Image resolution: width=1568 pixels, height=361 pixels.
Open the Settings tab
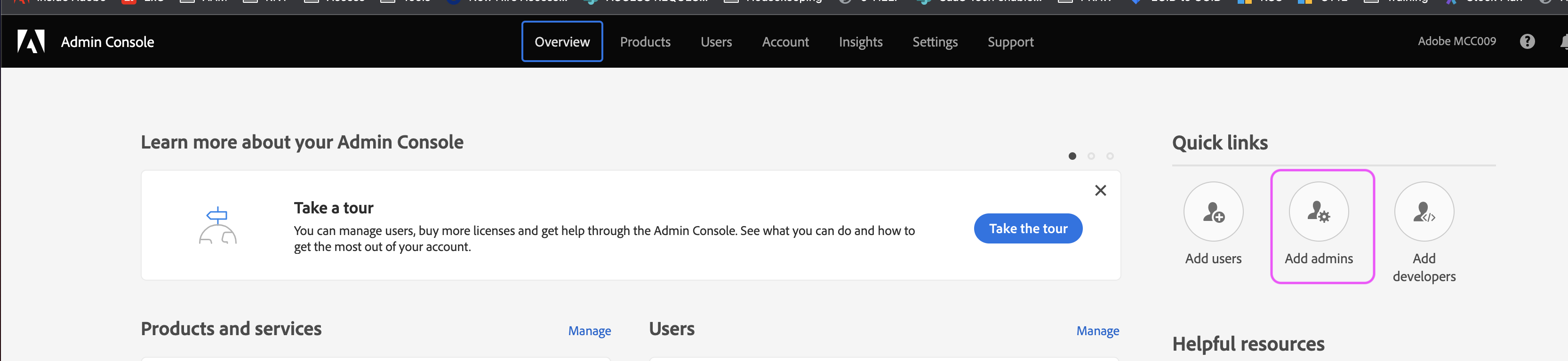934,42
